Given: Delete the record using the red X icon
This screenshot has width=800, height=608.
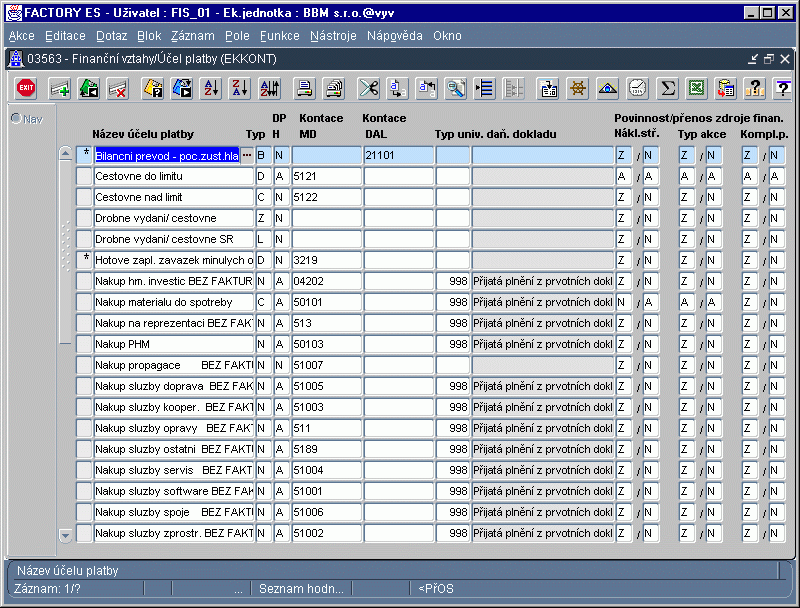Looking at the screenshot, I should point(117,88).
